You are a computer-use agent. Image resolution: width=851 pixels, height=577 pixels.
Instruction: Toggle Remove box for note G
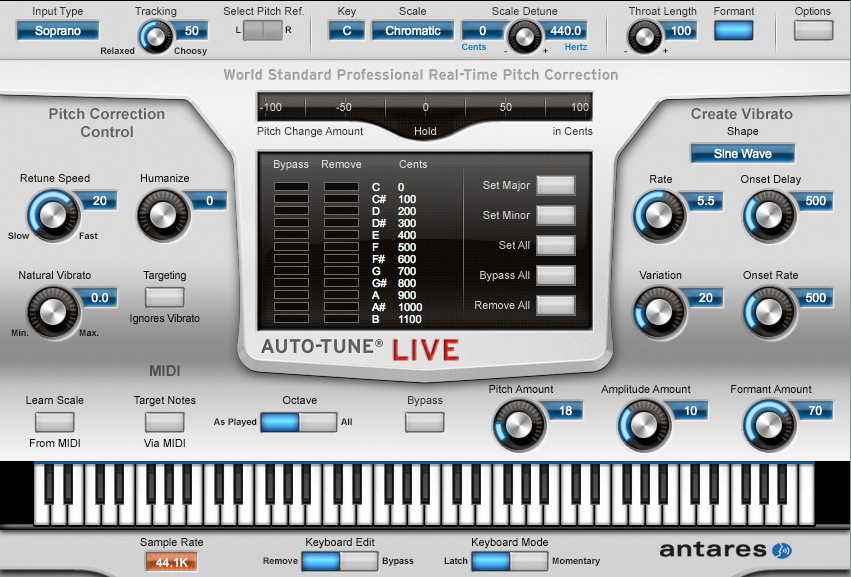click(x=341, y=271)
